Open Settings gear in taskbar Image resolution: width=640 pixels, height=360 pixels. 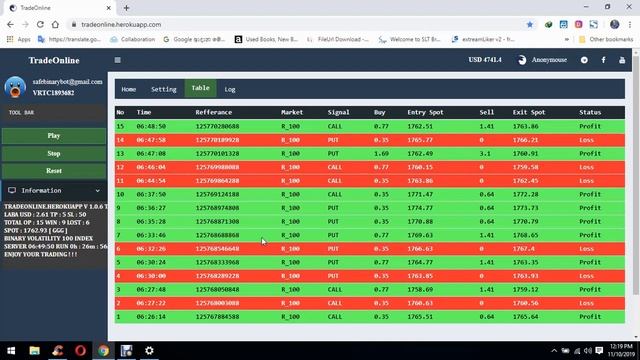pyautogui.click(x=149, y=351)
